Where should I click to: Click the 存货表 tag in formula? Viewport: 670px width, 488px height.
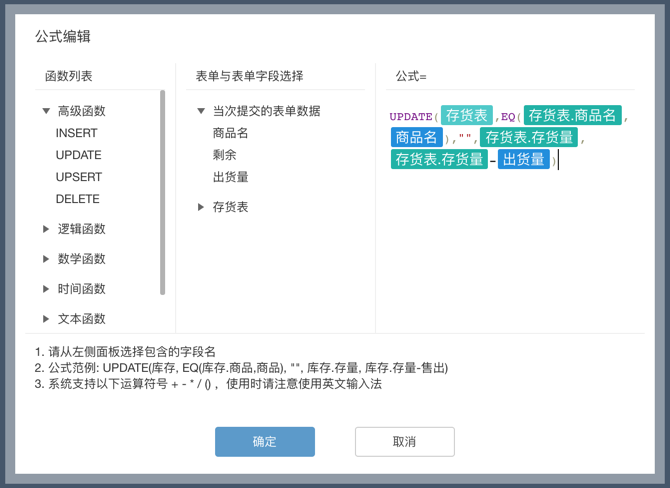click(467, 115)
